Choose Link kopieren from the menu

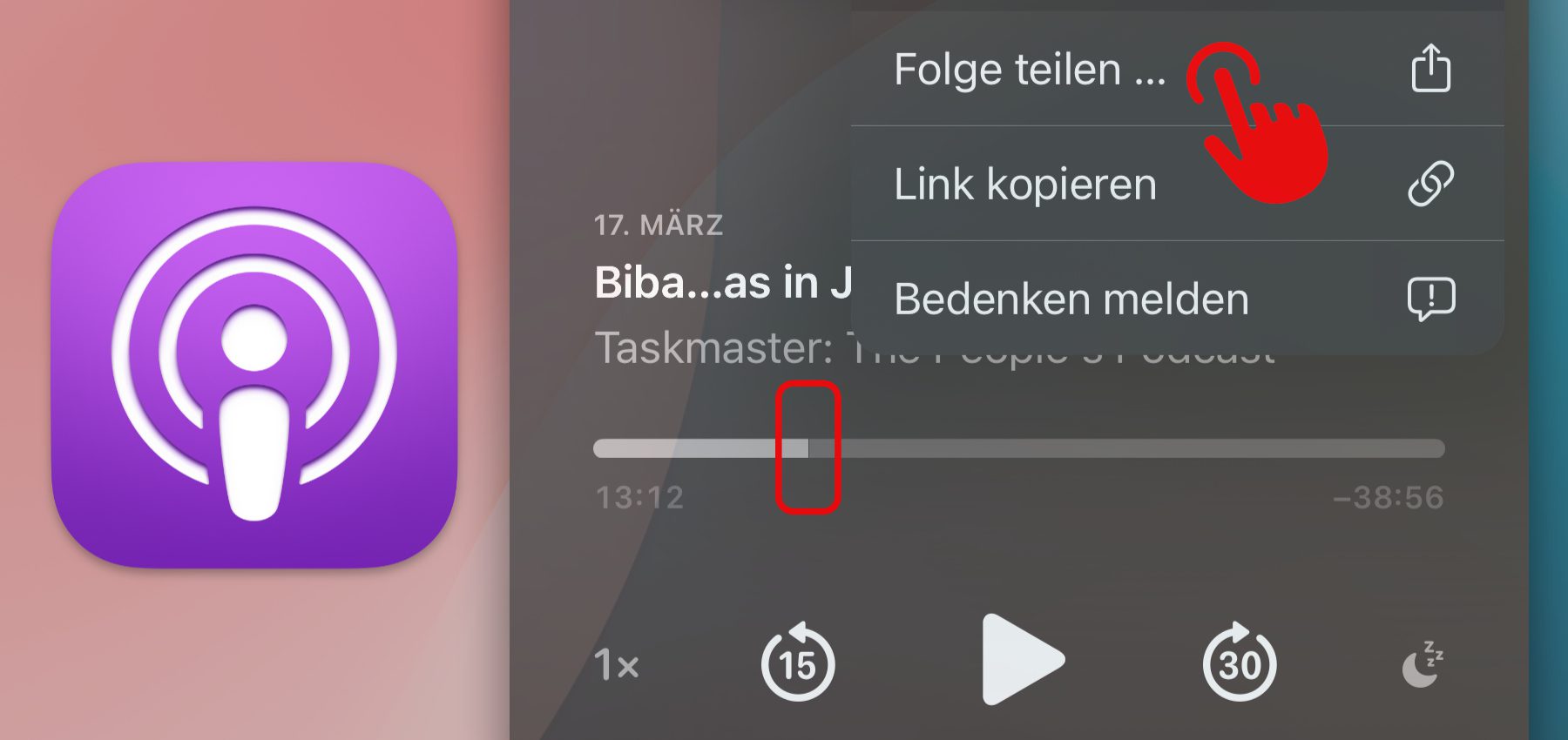click(1177, 184)
